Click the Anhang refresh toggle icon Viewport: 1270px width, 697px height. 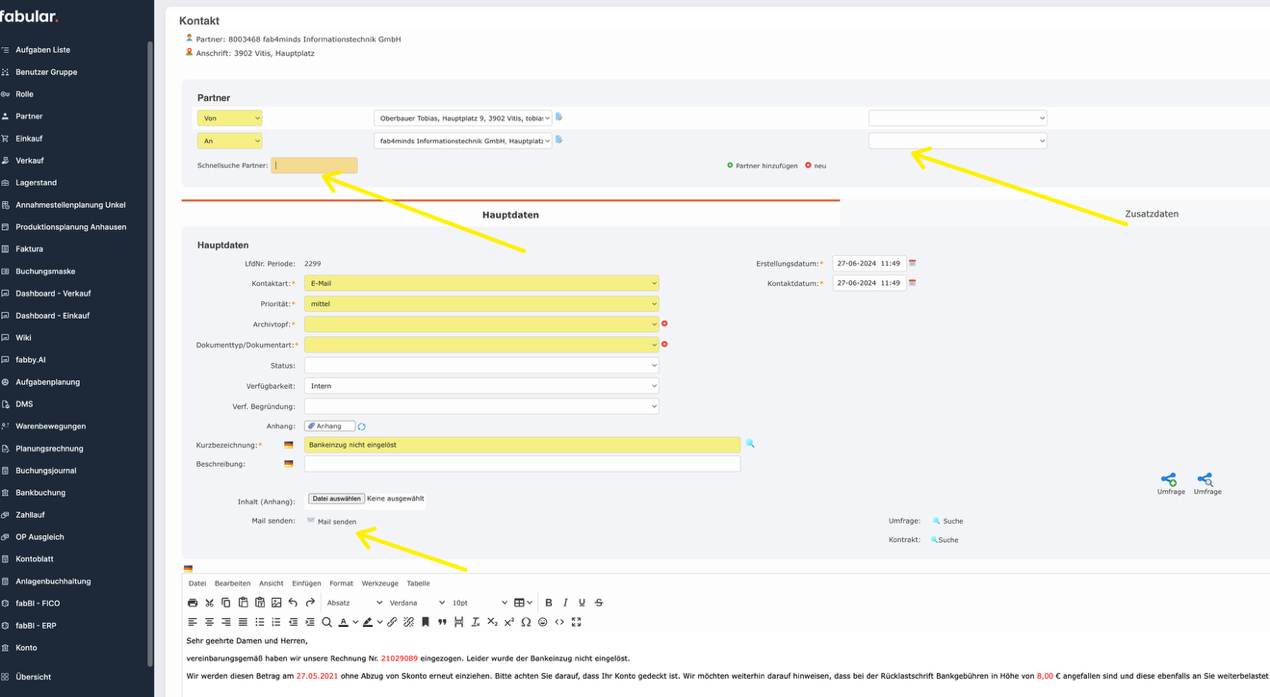tap(360, 426)
